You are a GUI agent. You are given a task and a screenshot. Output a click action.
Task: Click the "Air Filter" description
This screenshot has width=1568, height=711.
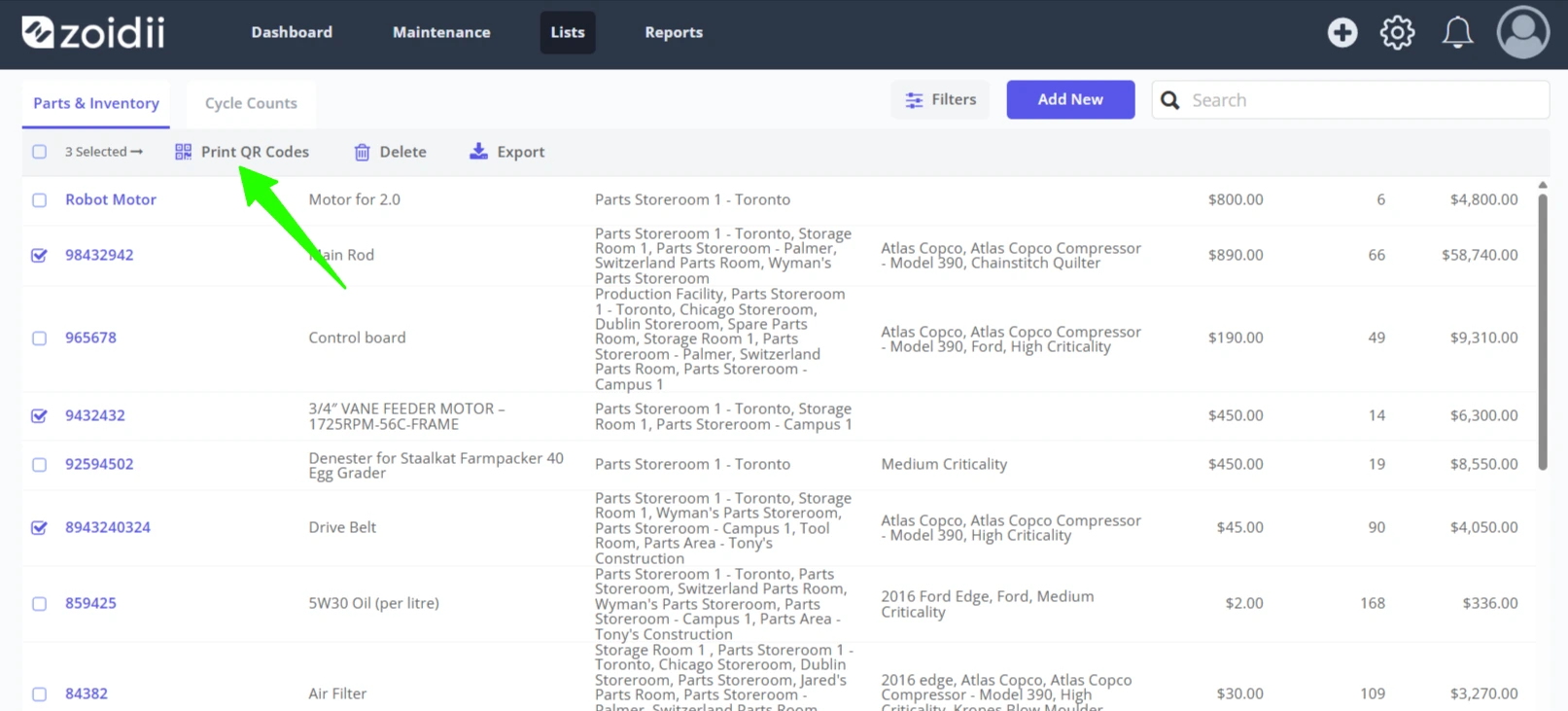coord(337,693)
